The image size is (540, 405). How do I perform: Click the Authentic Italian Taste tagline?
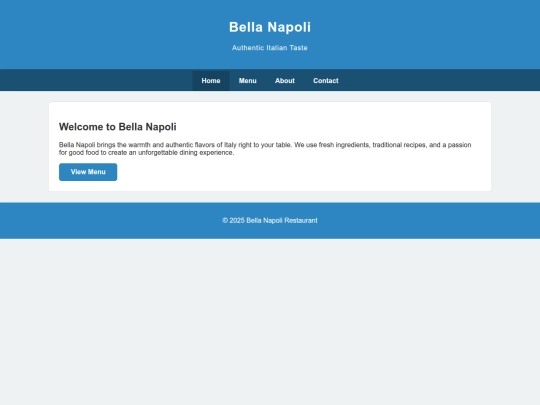coord(270,48)
